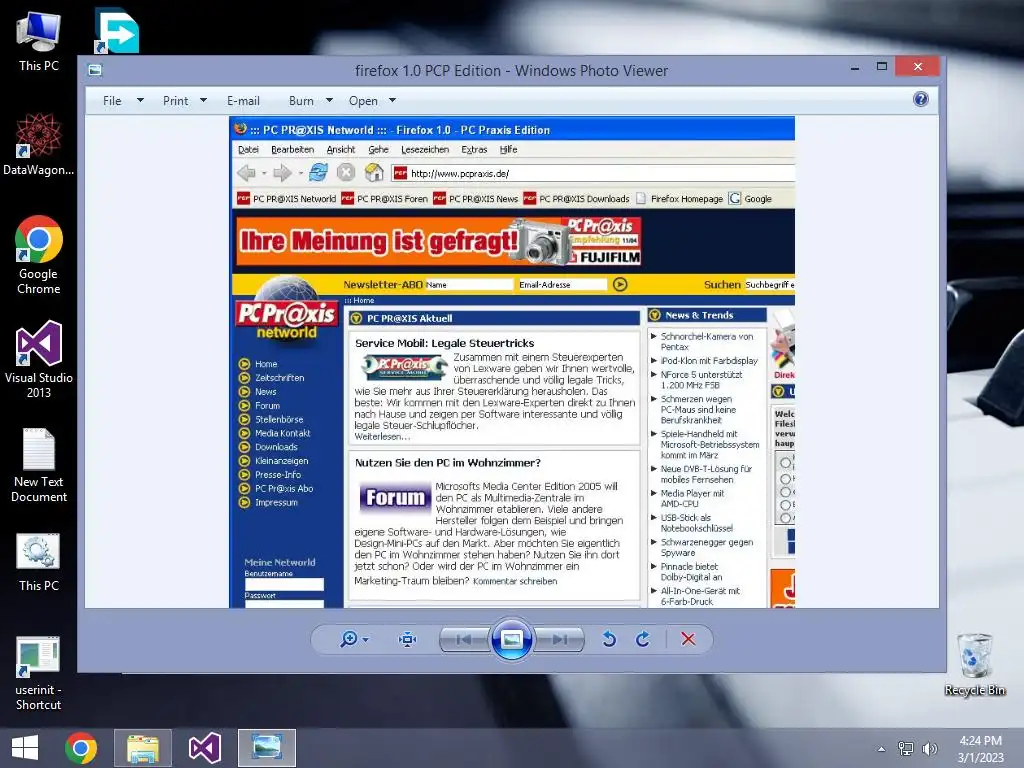Select the blue arrow shortcut desktop icon

117,31
